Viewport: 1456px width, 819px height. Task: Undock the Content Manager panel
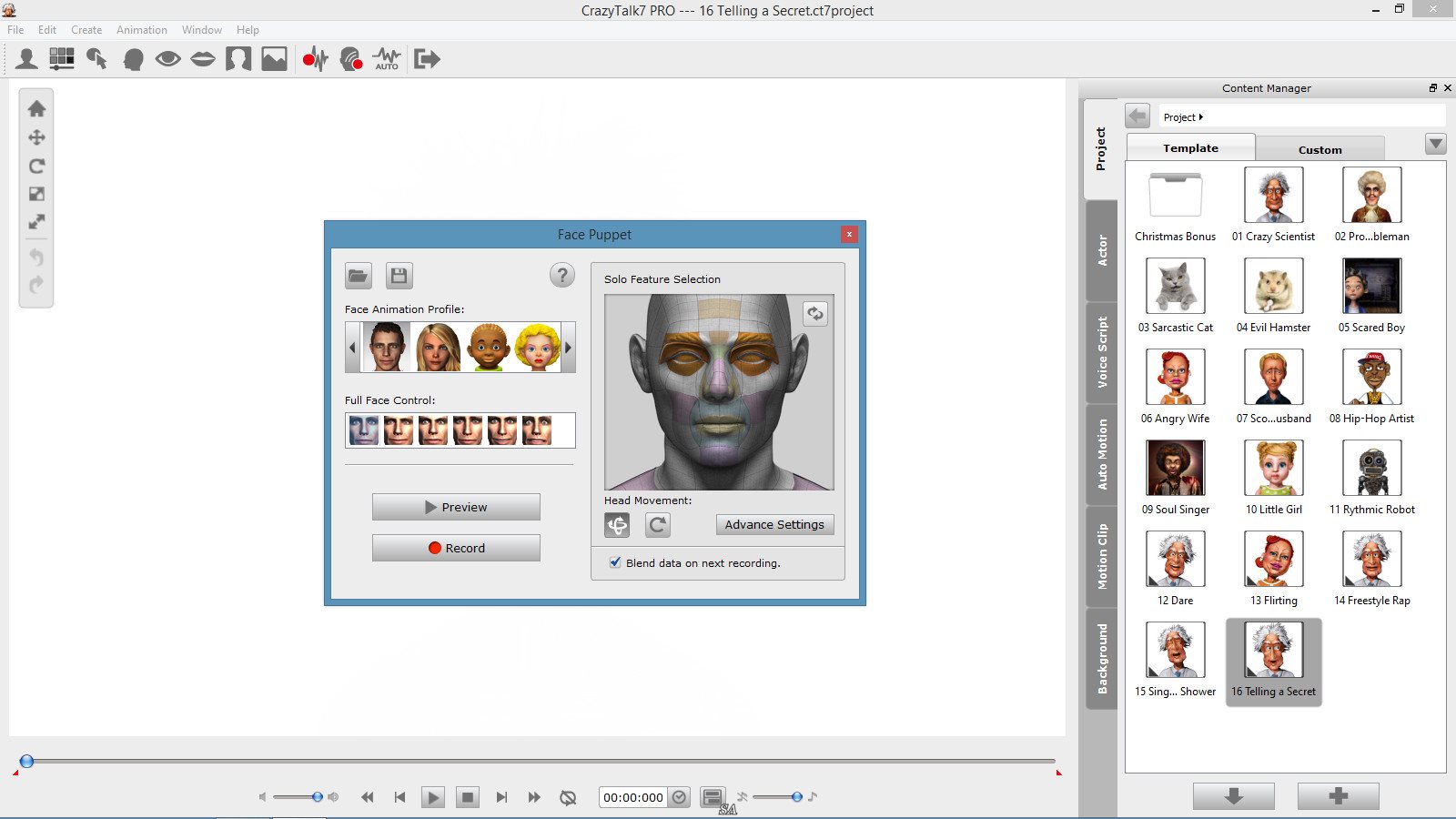click(1433, 88)
